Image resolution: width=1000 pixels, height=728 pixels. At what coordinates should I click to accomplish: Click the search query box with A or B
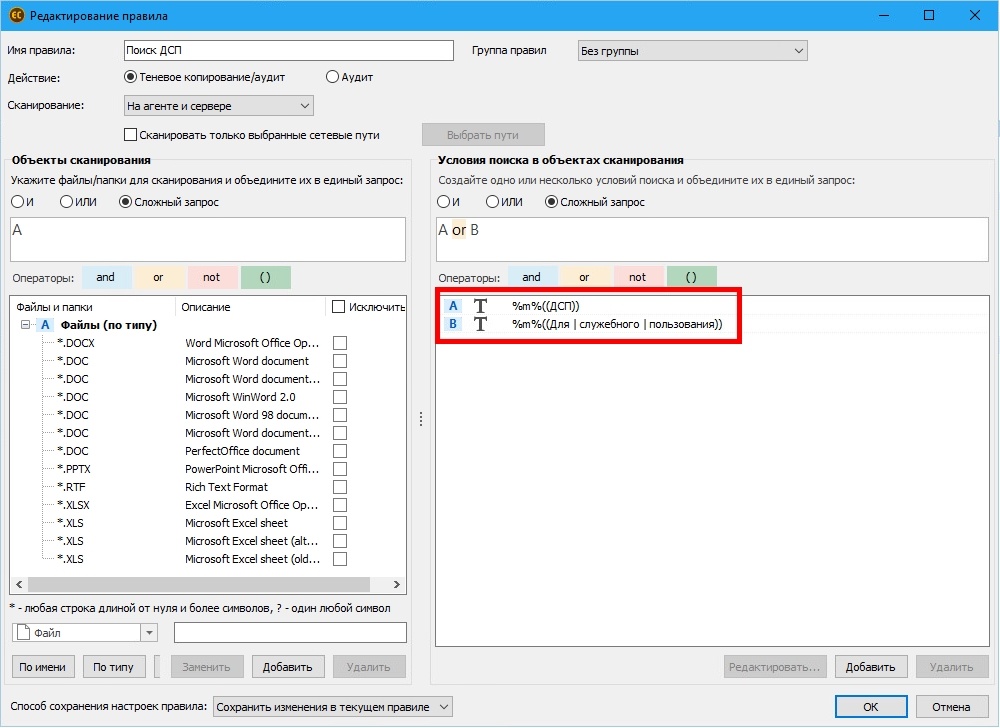click(x=712, y=240)
